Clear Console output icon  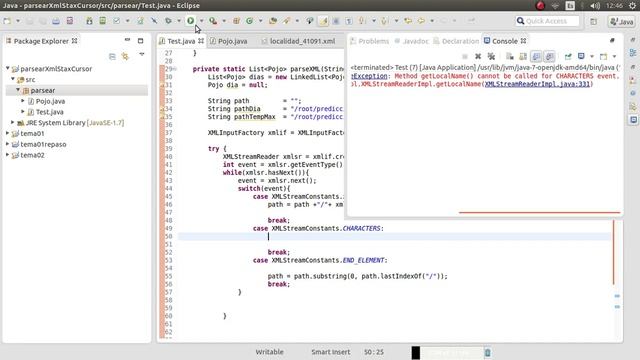(509, 56)
